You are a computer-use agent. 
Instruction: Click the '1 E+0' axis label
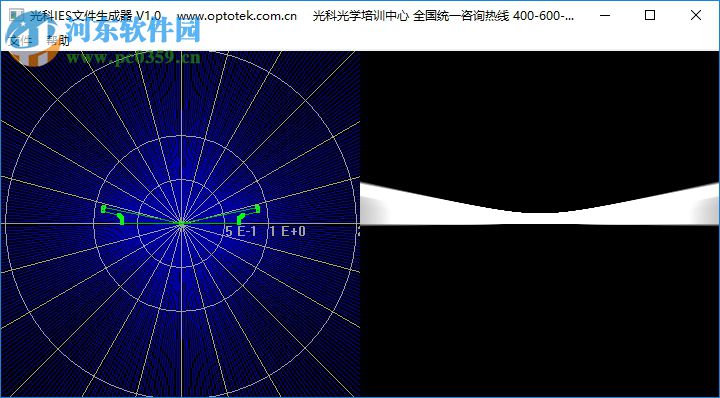[288, 231]
